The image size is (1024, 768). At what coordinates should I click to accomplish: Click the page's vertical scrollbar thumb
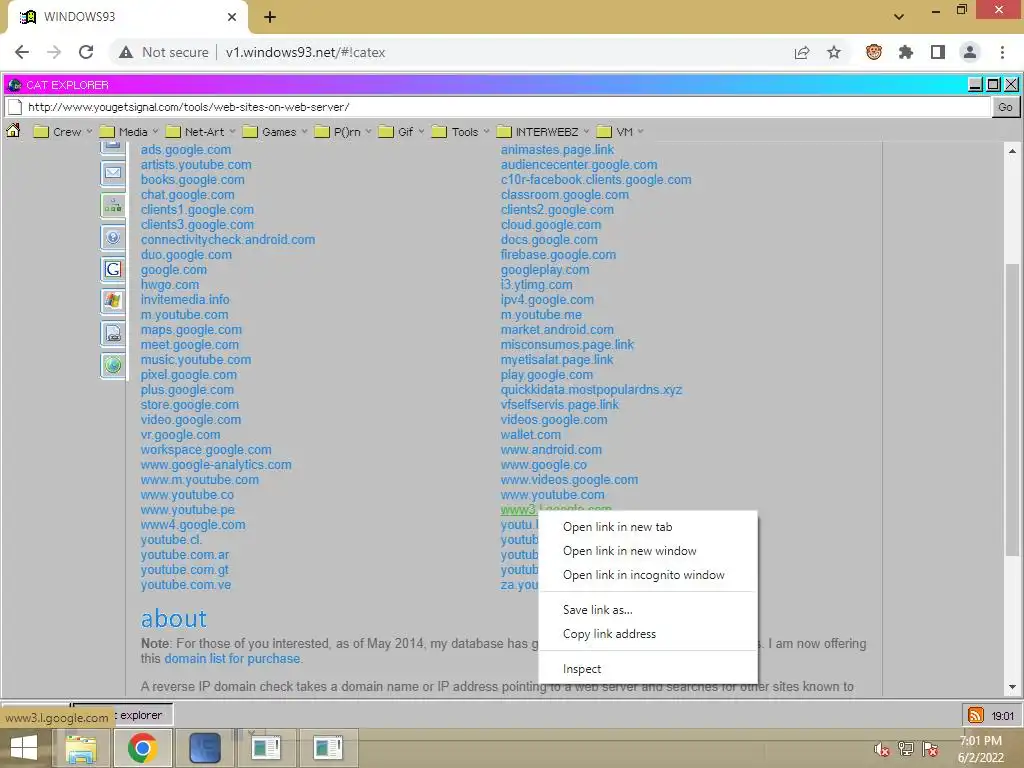1012,410
